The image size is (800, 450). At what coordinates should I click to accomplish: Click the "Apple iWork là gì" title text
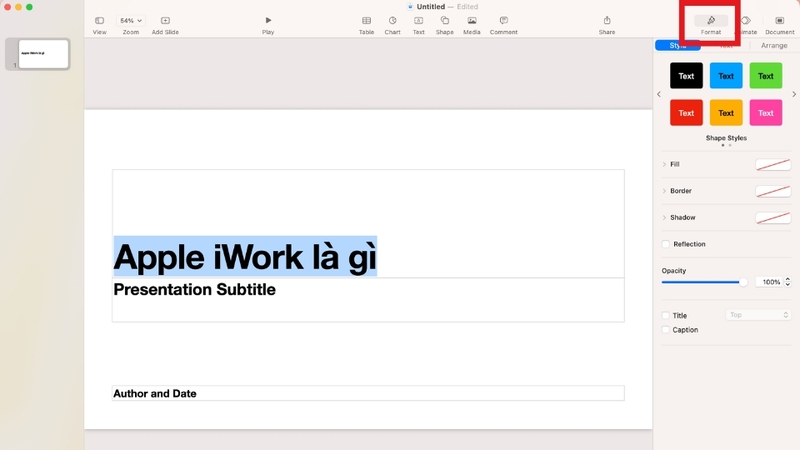pos(245,257)
